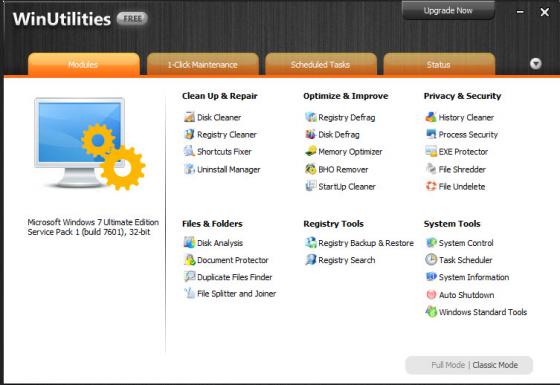This screenshot has width=560, height=385.
Task: Open the Disk Cleaner icon
Action: click(x=189, y=117)
